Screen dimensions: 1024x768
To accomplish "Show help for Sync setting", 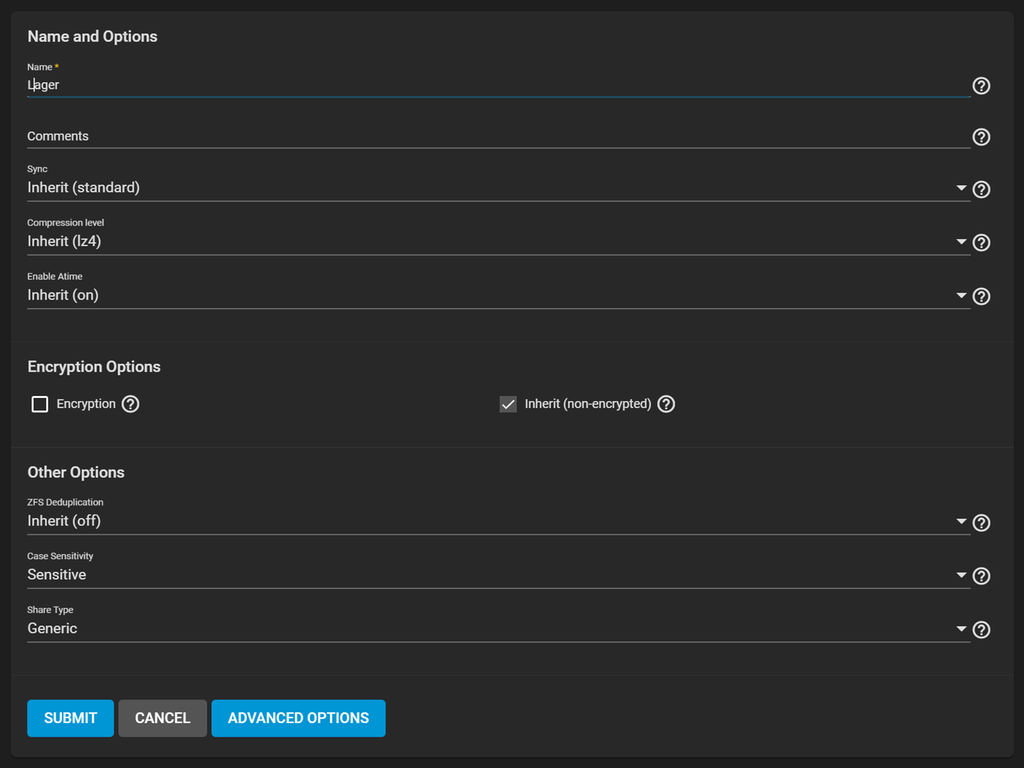I will point(981,189).
